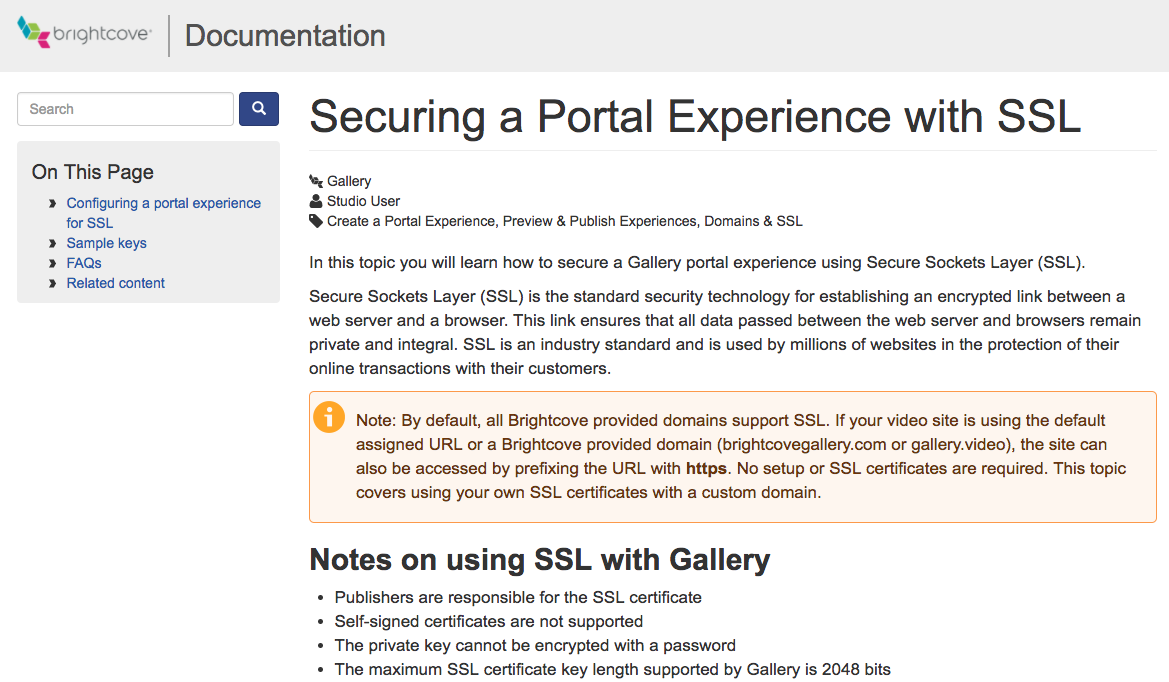Click the On This Page heading

click(x=92, y=172)
